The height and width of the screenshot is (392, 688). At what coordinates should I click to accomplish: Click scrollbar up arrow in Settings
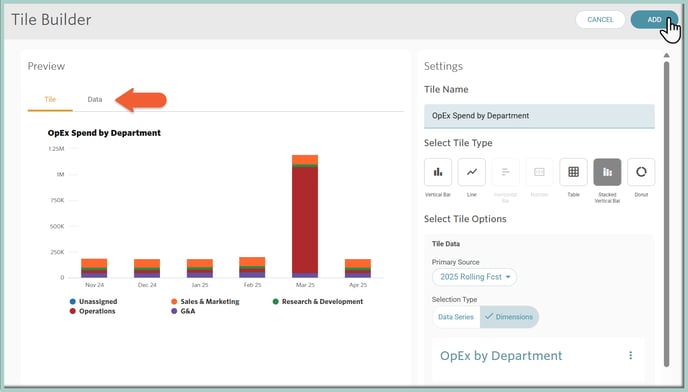coord(666,55)
